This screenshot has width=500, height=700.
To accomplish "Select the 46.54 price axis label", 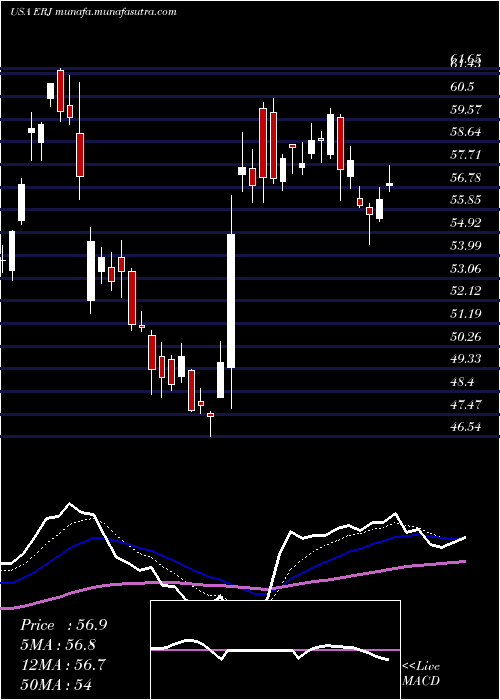I will click(x=466, y=427).
